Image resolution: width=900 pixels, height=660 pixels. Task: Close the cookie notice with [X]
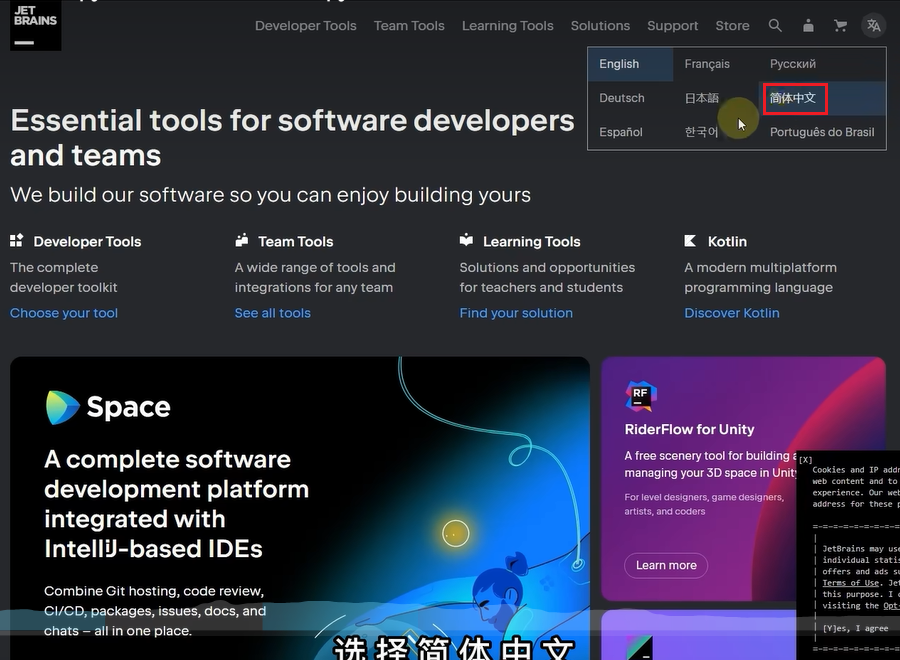[x=805, y=460]
